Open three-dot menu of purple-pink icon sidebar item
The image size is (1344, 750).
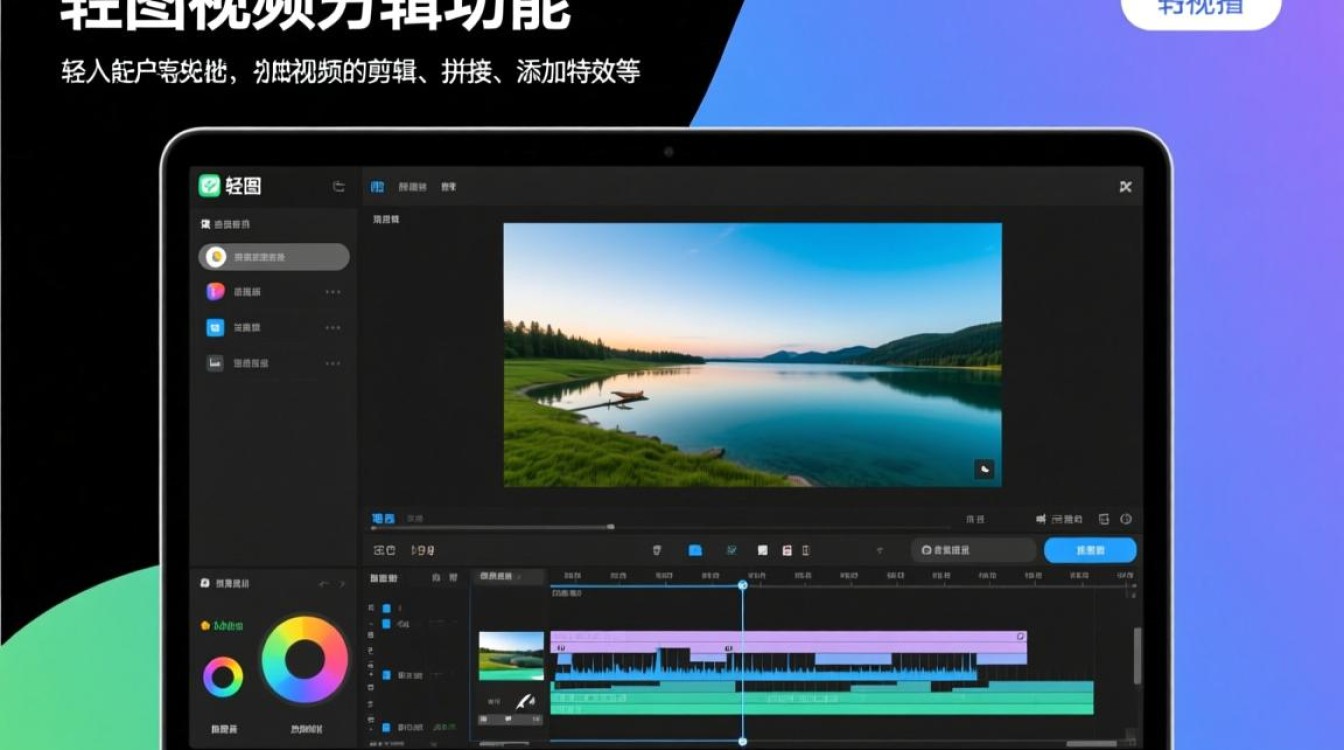tap(333, 292)
